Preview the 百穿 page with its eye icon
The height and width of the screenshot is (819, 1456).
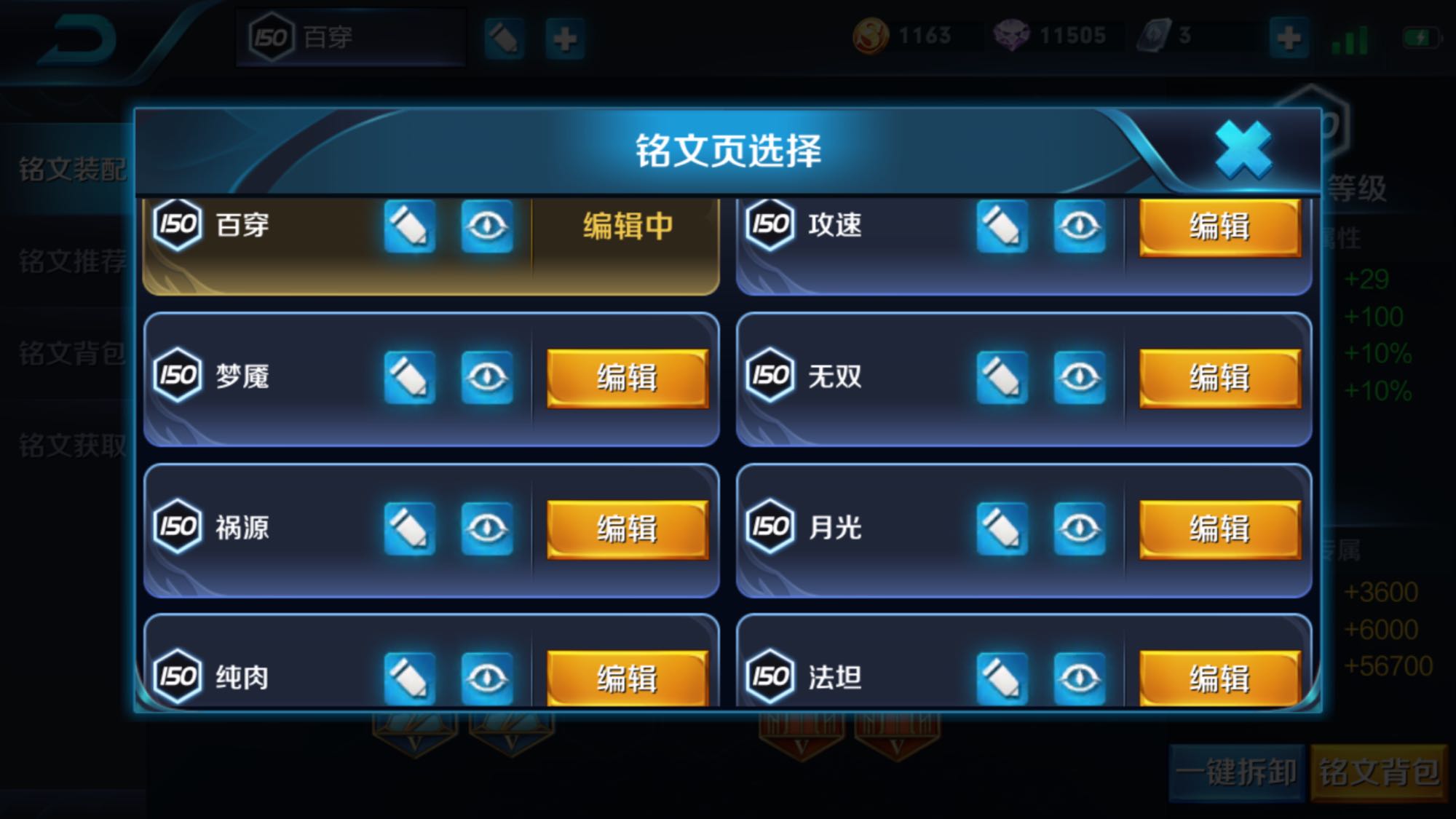point(487,226)
